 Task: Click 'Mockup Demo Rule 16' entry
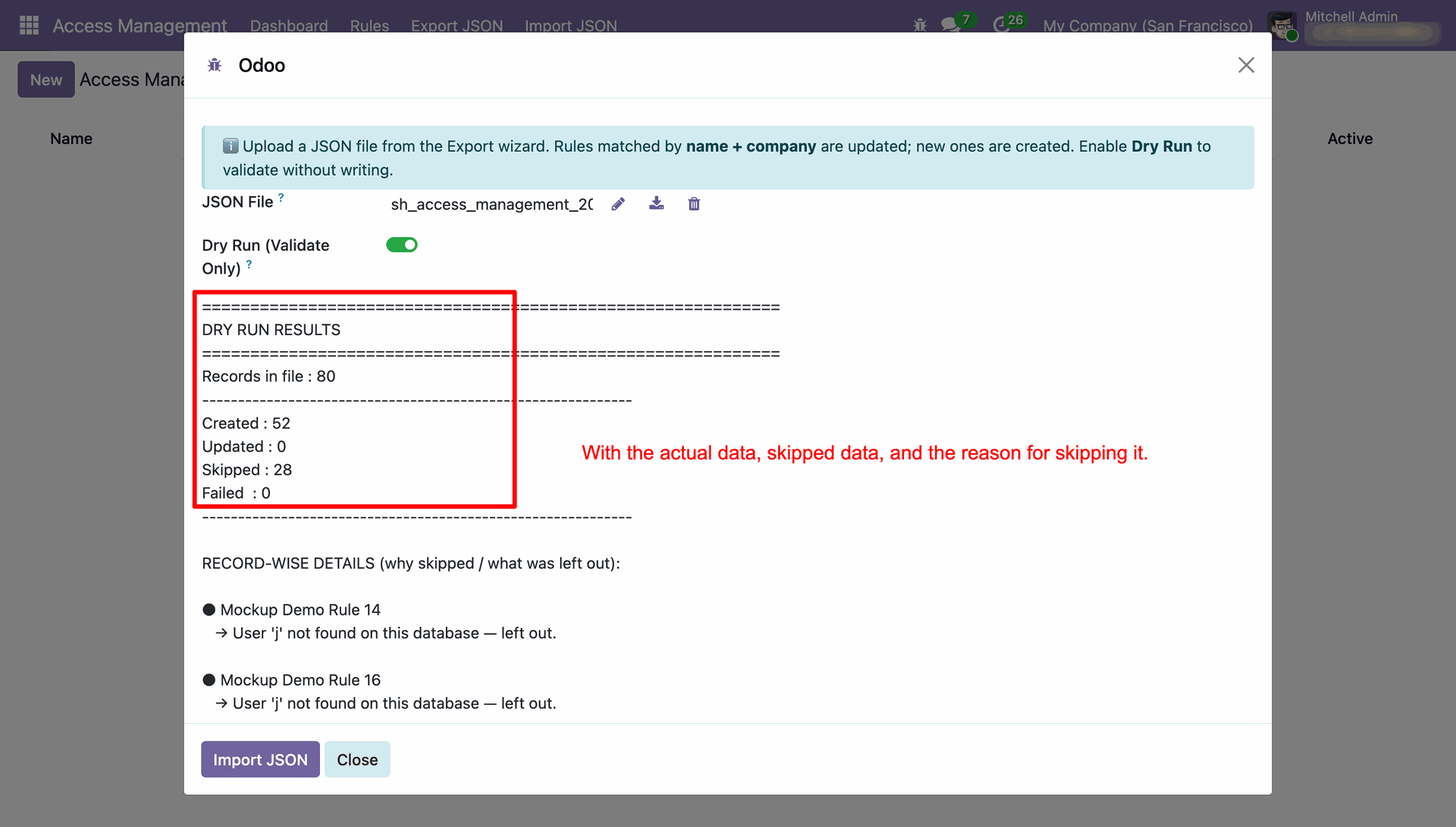point(300,681)
